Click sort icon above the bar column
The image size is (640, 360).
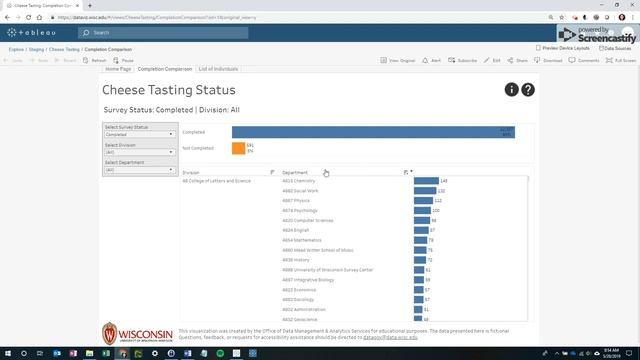point(406,172)
